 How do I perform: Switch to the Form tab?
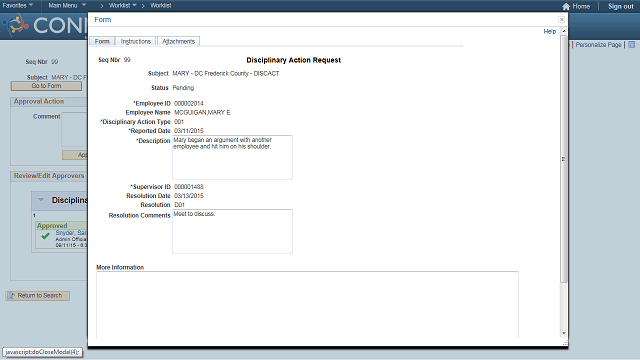click(102, 41)
